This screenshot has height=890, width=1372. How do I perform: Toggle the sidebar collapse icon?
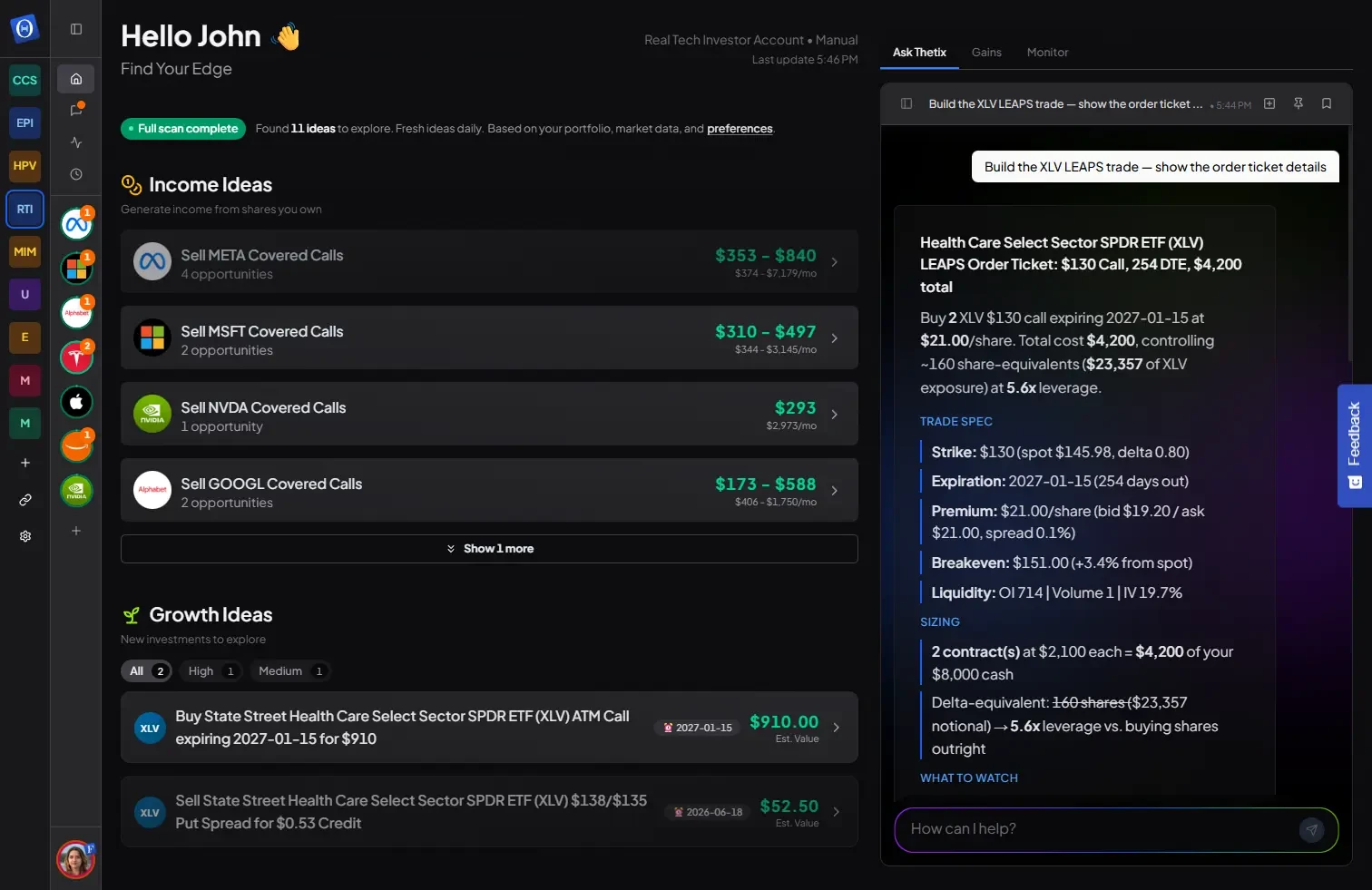point(76,29)
